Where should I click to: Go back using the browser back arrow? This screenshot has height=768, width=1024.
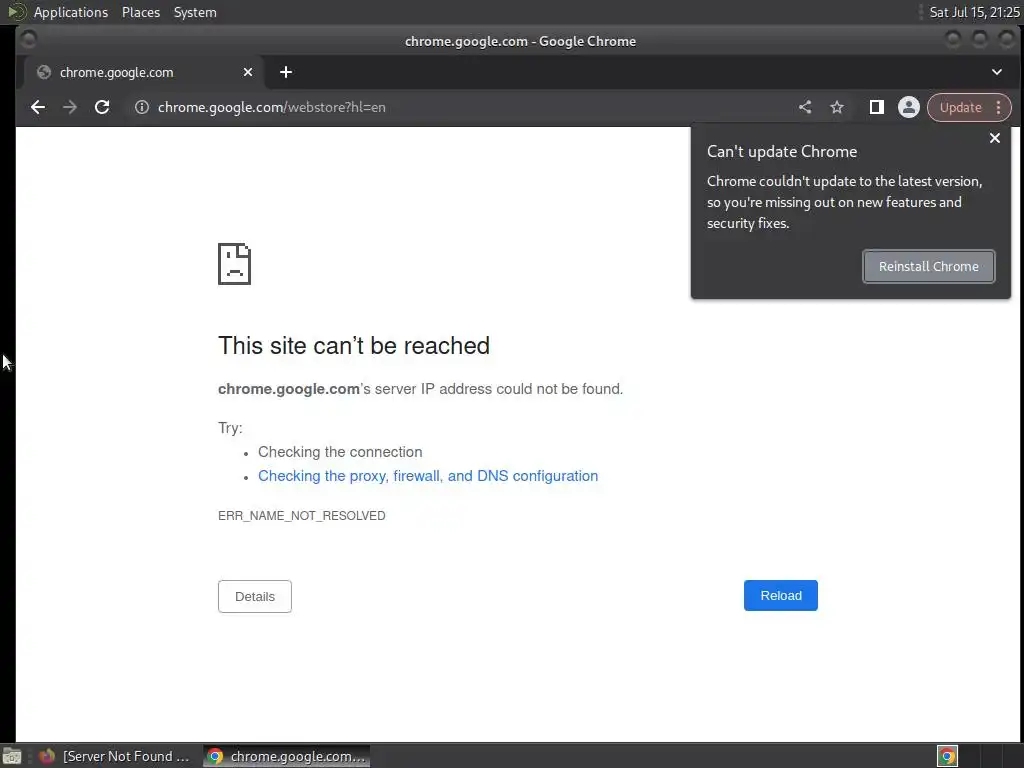pyautogui.click(x=38, y=107)
